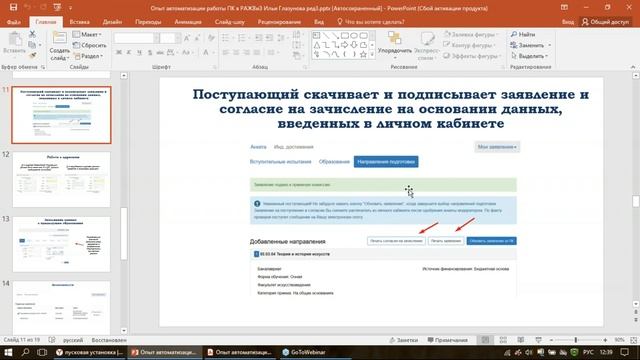The width and height of the screenshot is (640, 360).
Task: Toggle the Заметки notes pane
Action: pos(403,340)
